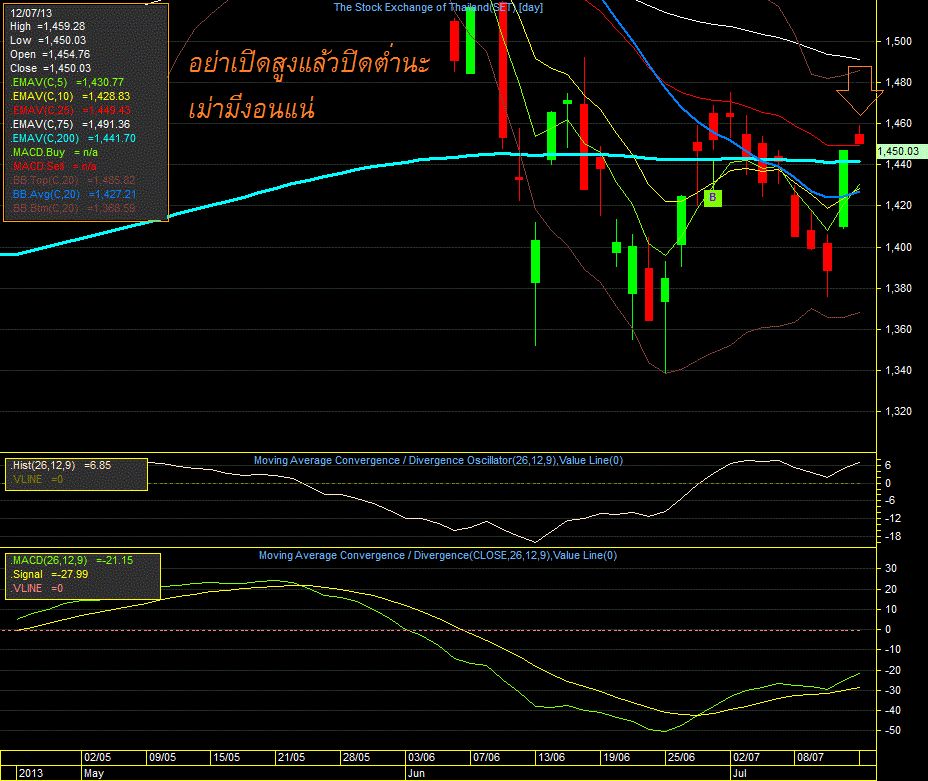
Task: Select the '15/05' date on the time axis
Action: click(226, 757)
